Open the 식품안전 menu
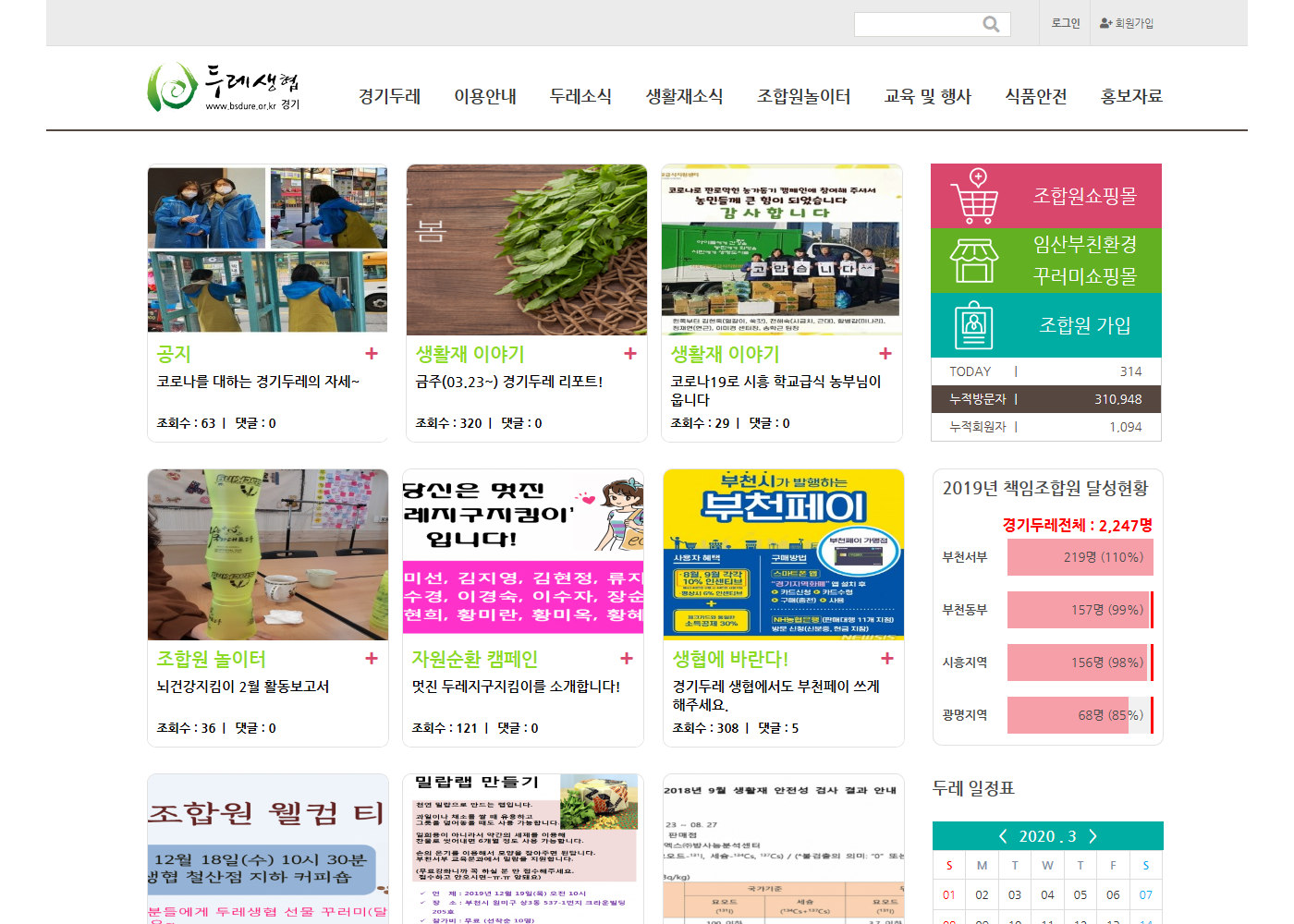This screenshot has width=1294, height=924. coord(1035,96)
